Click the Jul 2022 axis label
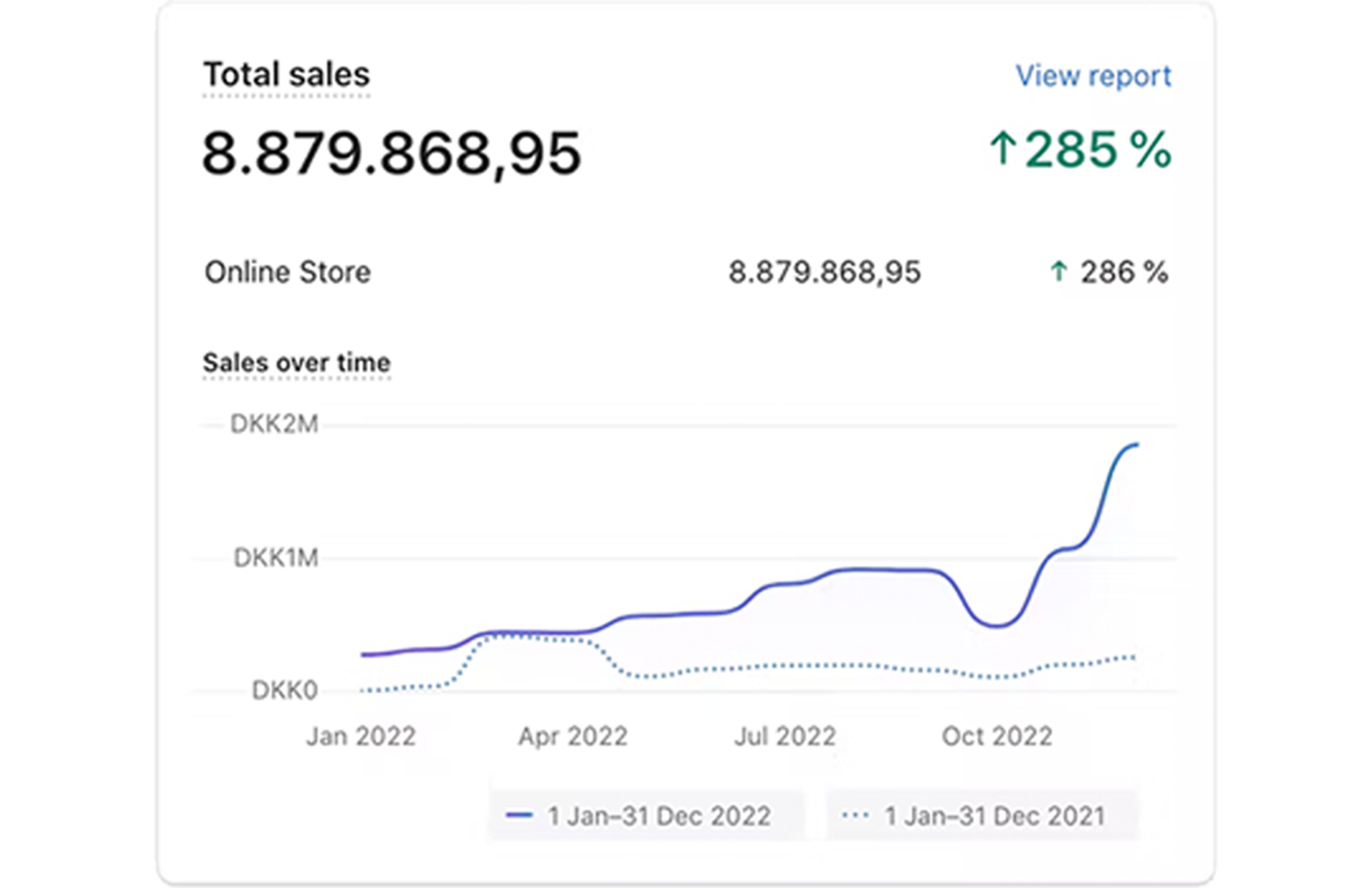The image size is (1372, 888). click(784, 736)
